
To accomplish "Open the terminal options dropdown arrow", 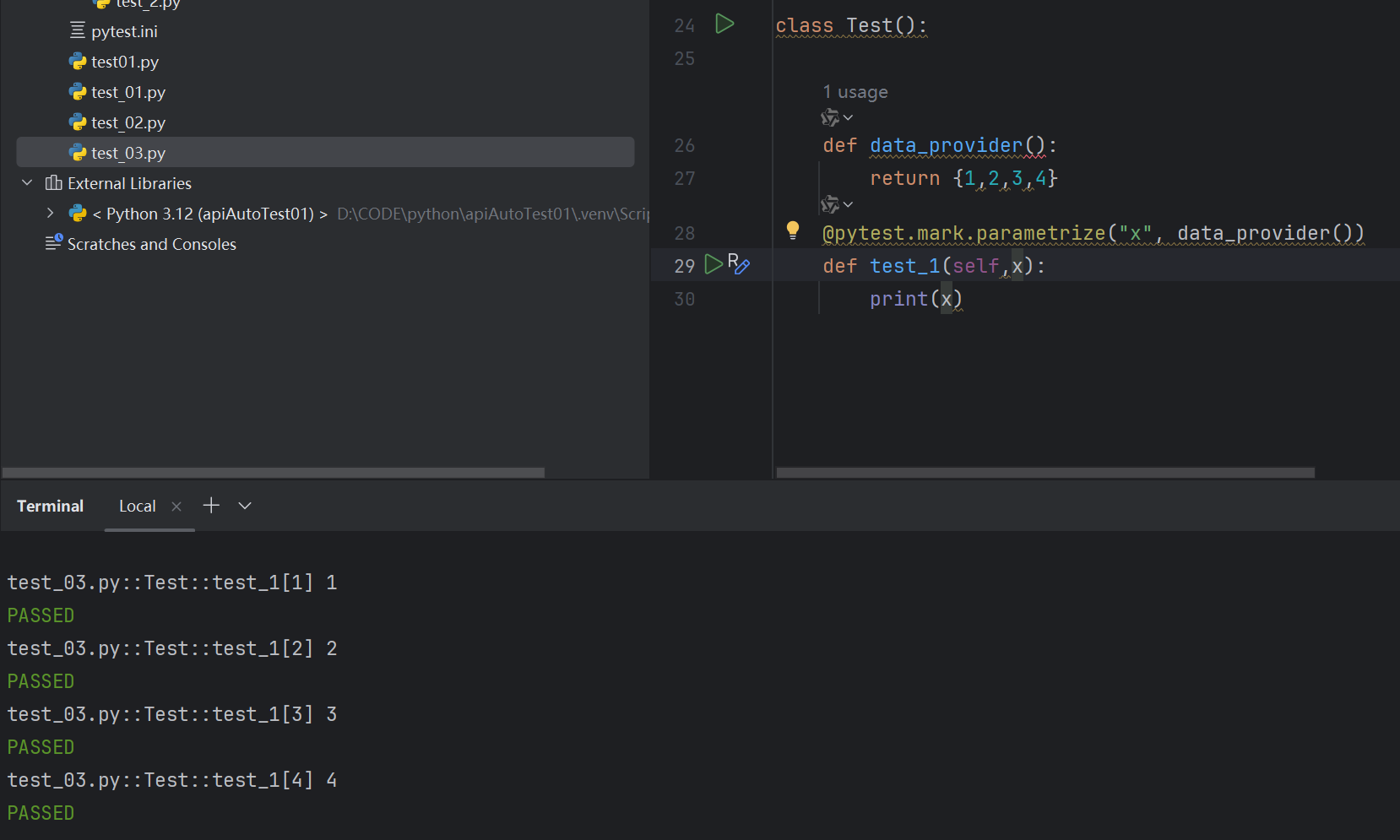I will pyautogui.click(x=245, y=506).
